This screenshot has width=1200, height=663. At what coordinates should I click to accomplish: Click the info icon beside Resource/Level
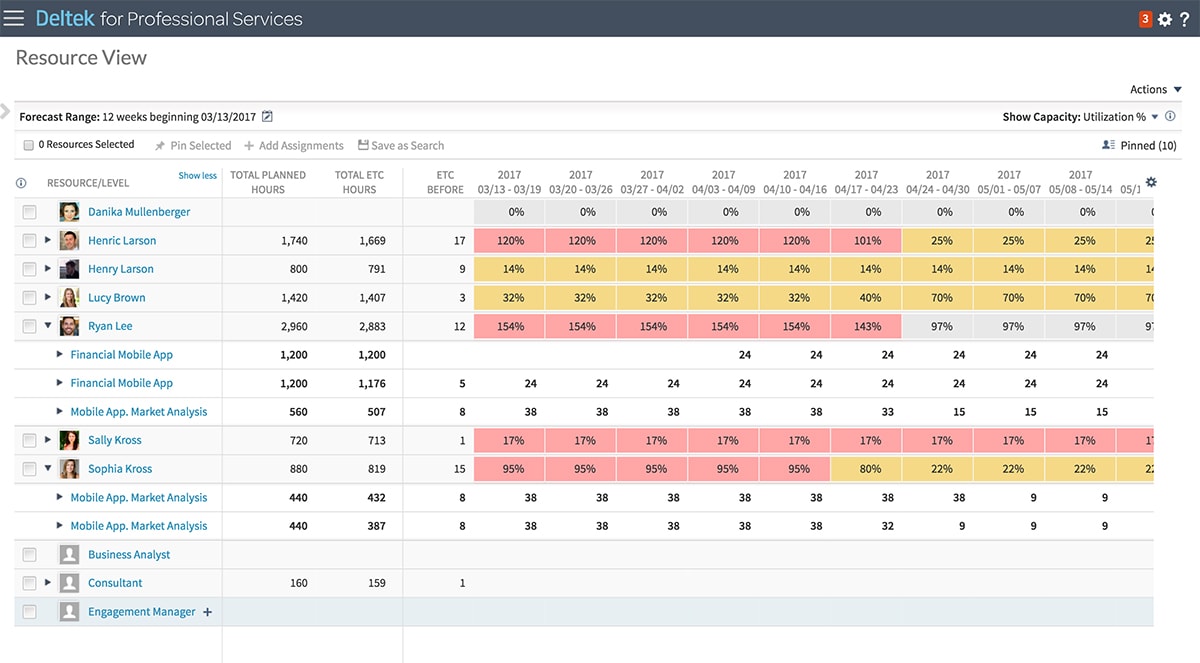[x=21, y=183]
